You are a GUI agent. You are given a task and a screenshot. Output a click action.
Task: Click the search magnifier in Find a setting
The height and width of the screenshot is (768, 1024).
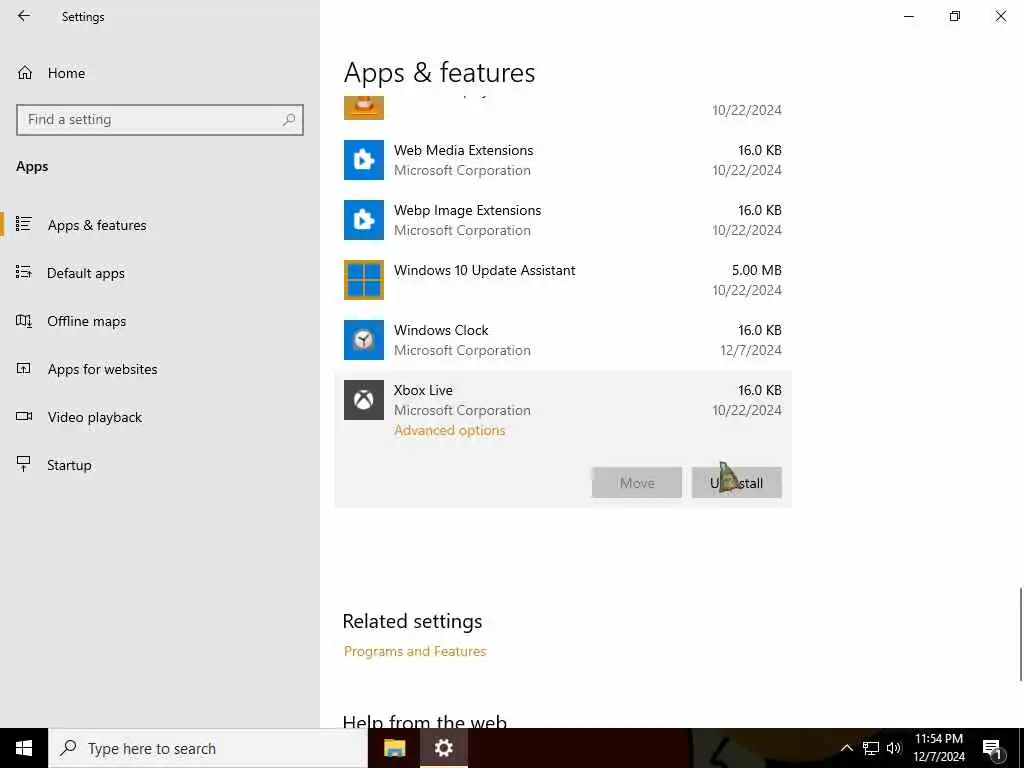pyautogui.click(x=289, y=120)
